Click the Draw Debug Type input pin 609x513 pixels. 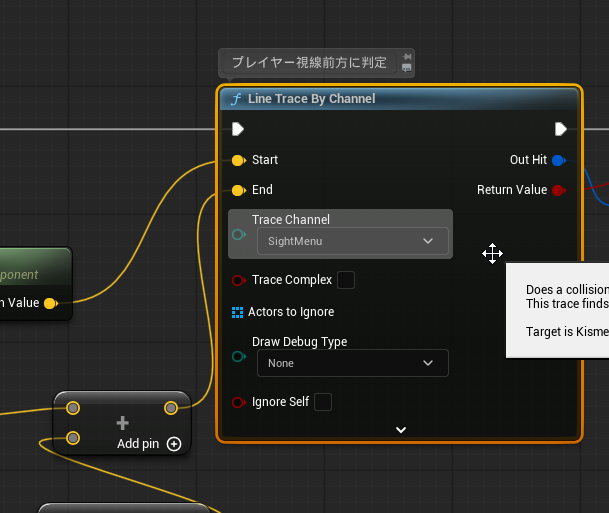point(238,356)
